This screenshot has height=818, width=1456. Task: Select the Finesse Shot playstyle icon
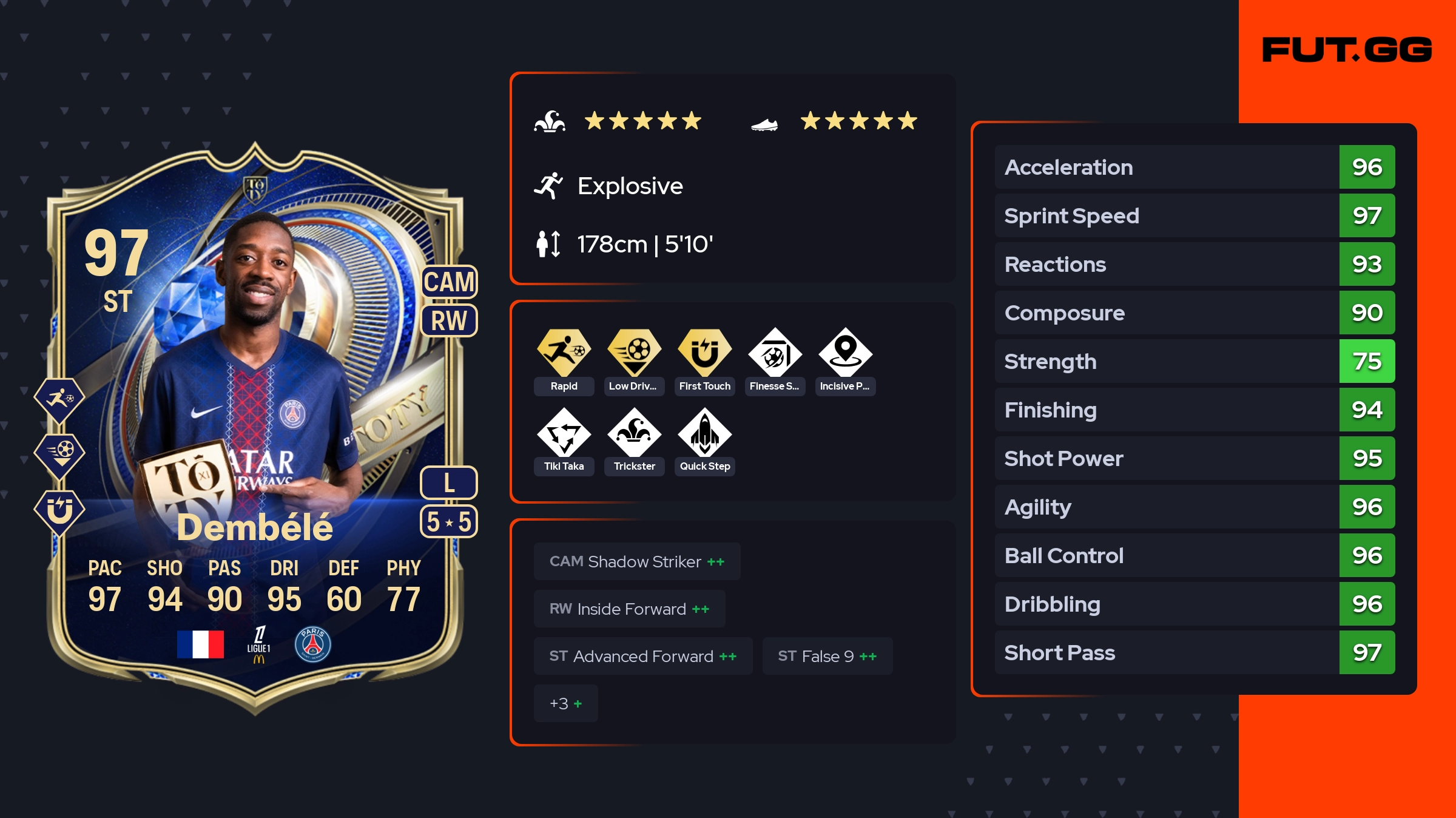point(775,352)
